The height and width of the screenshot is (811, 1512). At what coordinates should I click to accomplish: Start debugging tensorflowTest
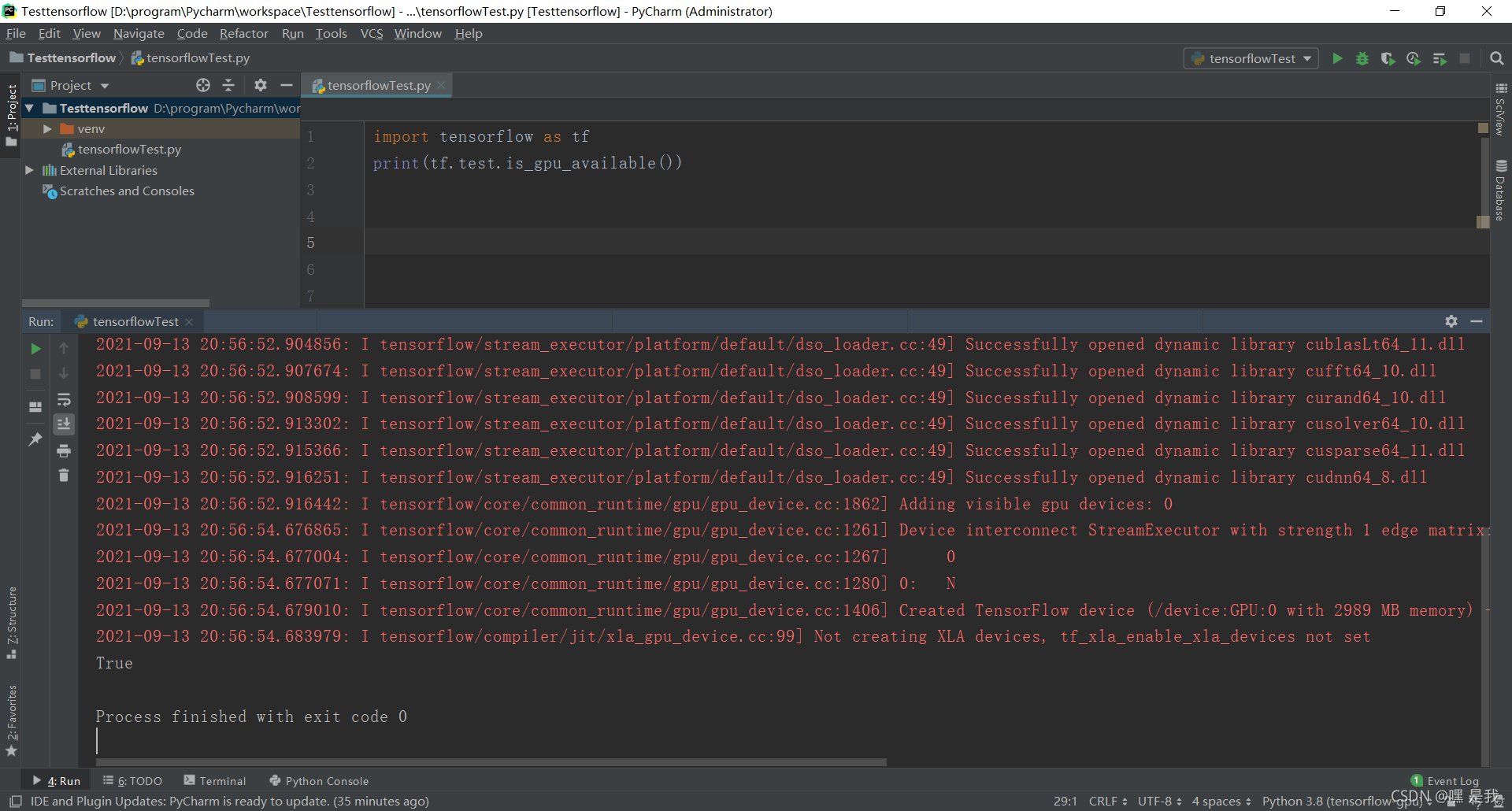coord(1363,58)
